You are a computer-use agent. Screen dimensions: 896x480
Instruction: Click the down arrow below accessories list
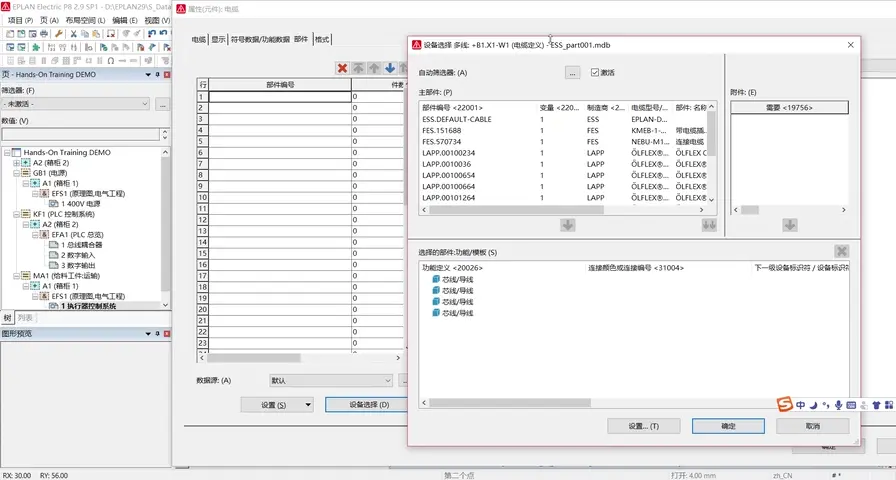[x=790, y=225]
